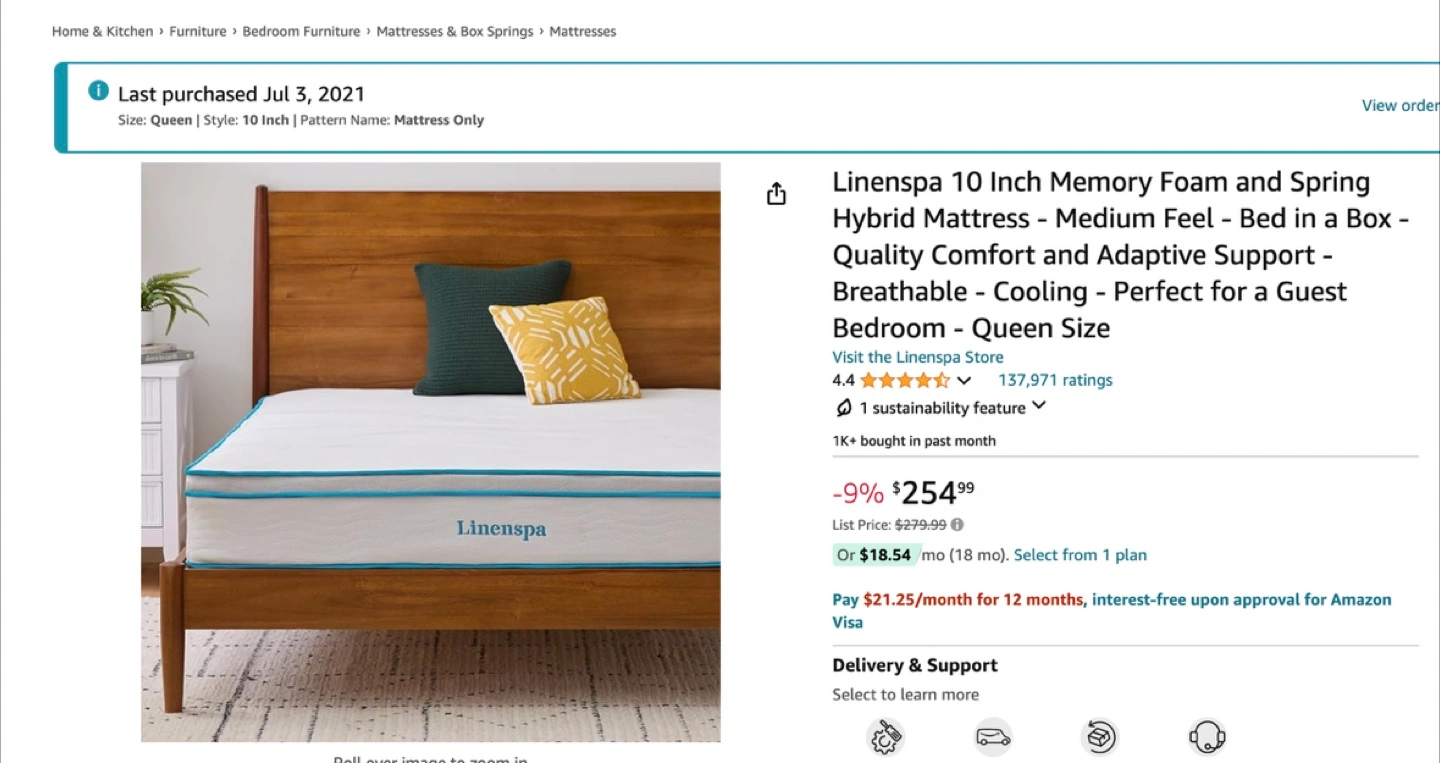Click the Furniture breadcrumb link

[x=198, y=31]
